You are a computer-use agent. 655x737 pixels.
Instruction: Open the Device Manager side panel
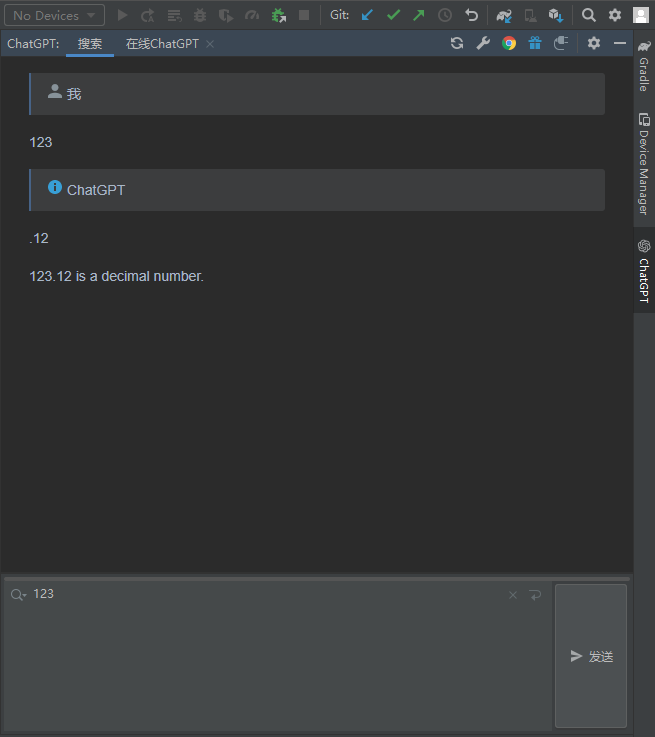(644, 164)
